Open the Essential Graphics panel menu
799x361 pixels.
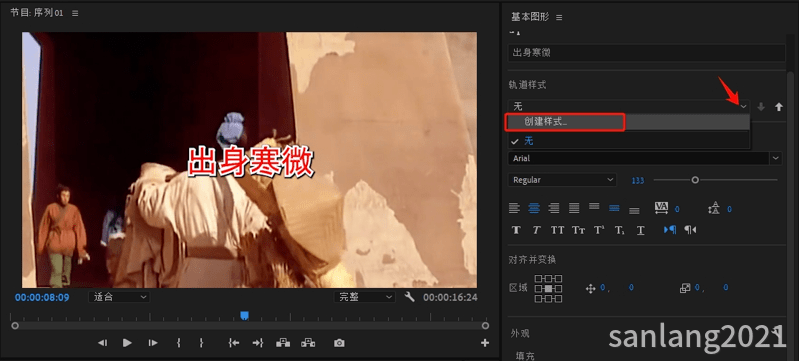coord(559,17)
